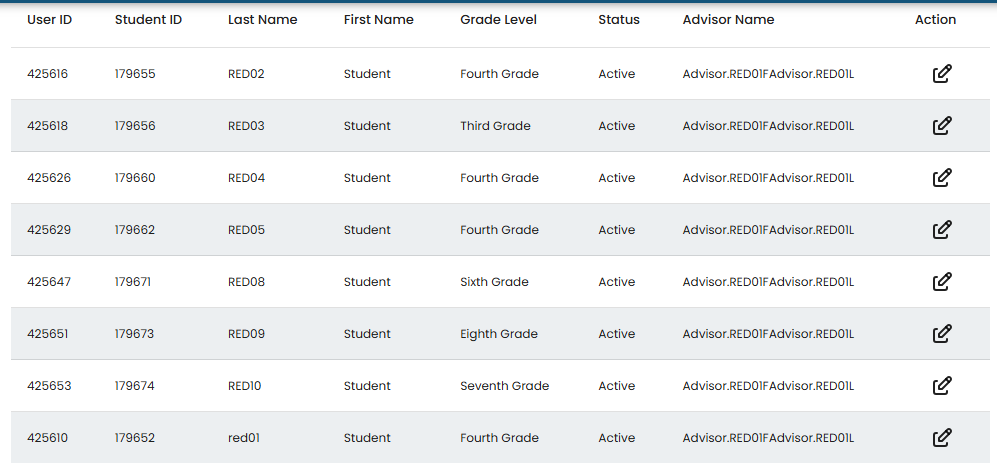Click the First Name column header
This screenshot has width=997, height=463.
pyautogui.click(x=378, y=20)
